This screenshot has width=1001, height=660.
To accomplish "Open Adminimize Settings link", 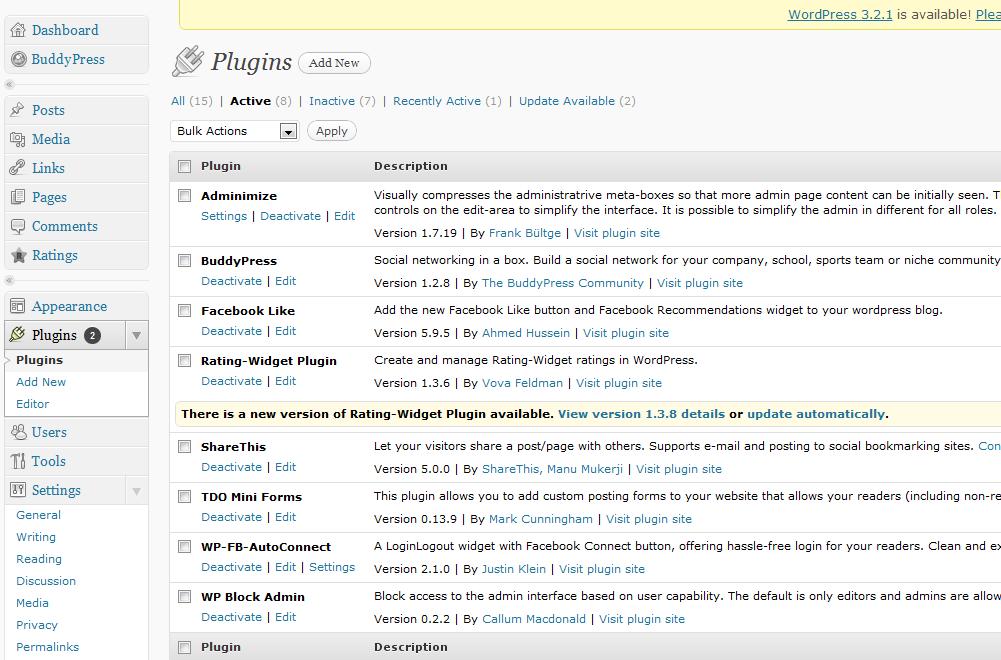I will click(224, 216).
